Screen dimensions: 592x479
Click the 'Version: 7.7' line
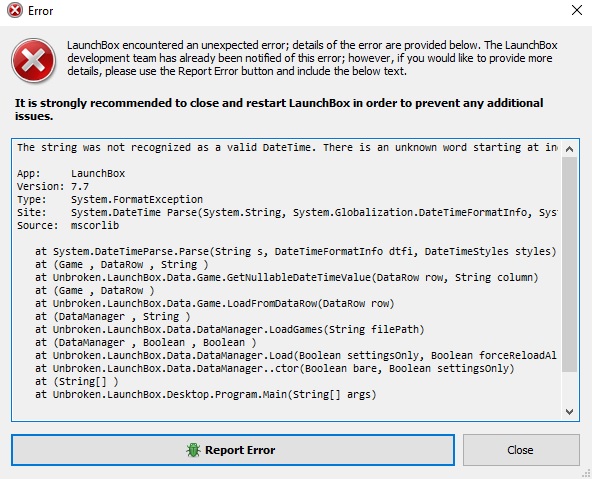(53, 186)
